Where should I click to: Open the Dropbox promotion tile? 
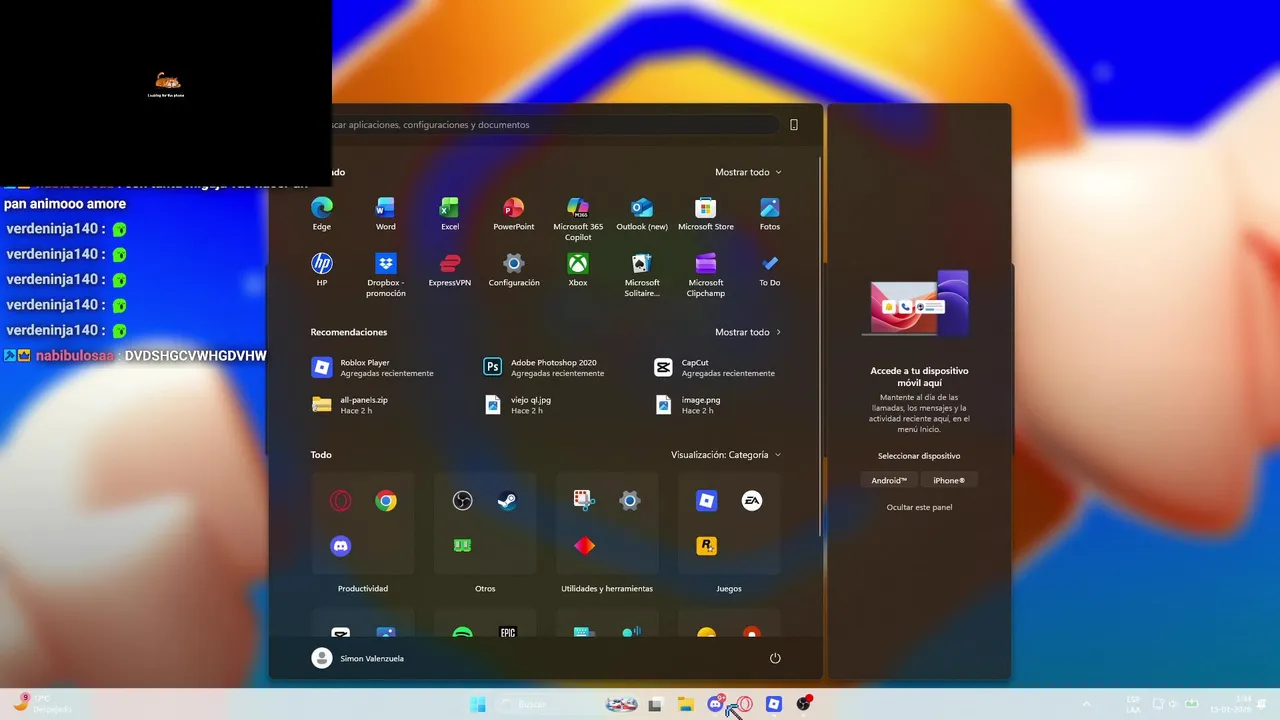point(385,275)
